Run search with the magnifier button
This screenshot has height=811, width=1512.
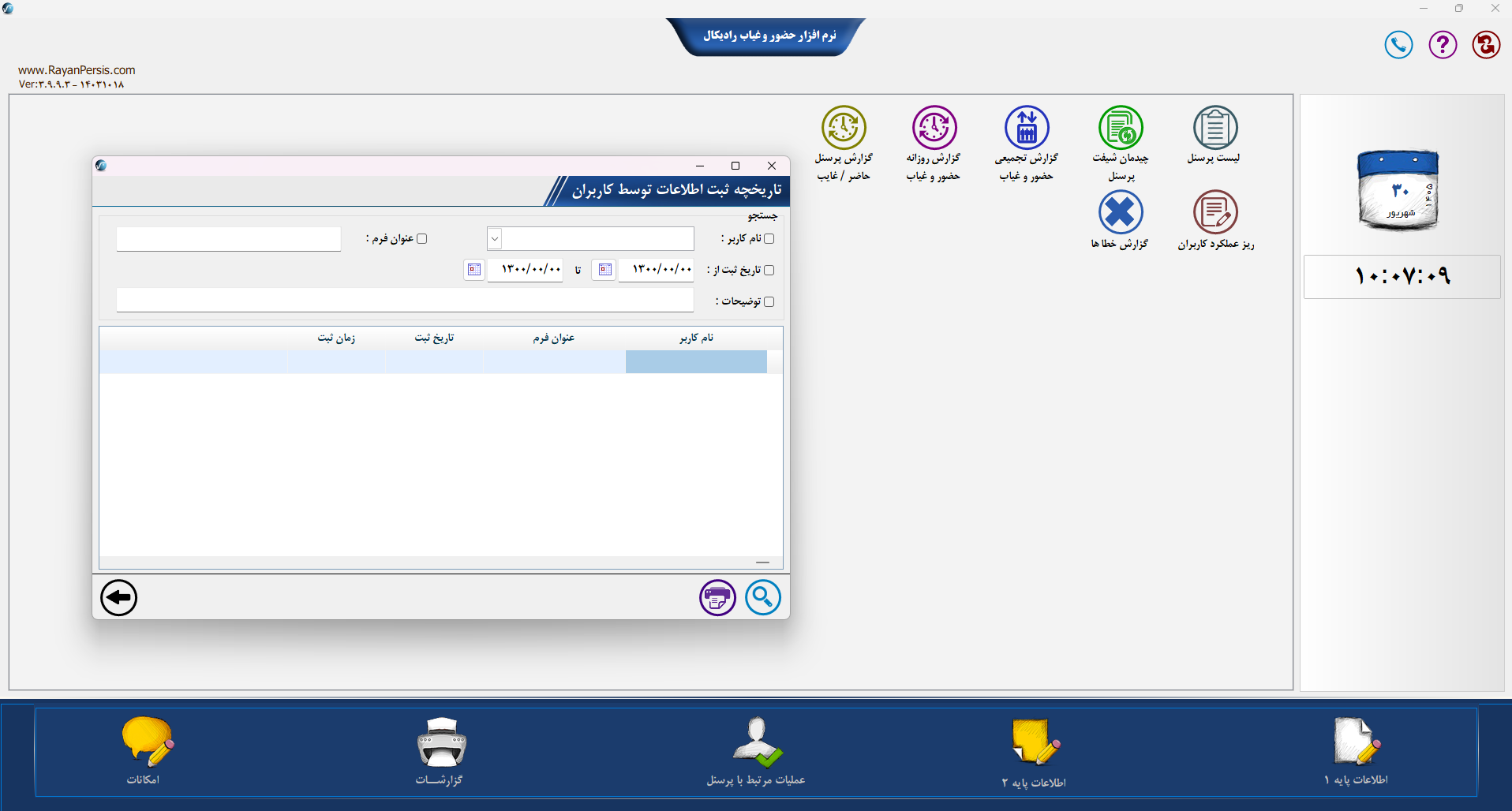pos(763,597)
